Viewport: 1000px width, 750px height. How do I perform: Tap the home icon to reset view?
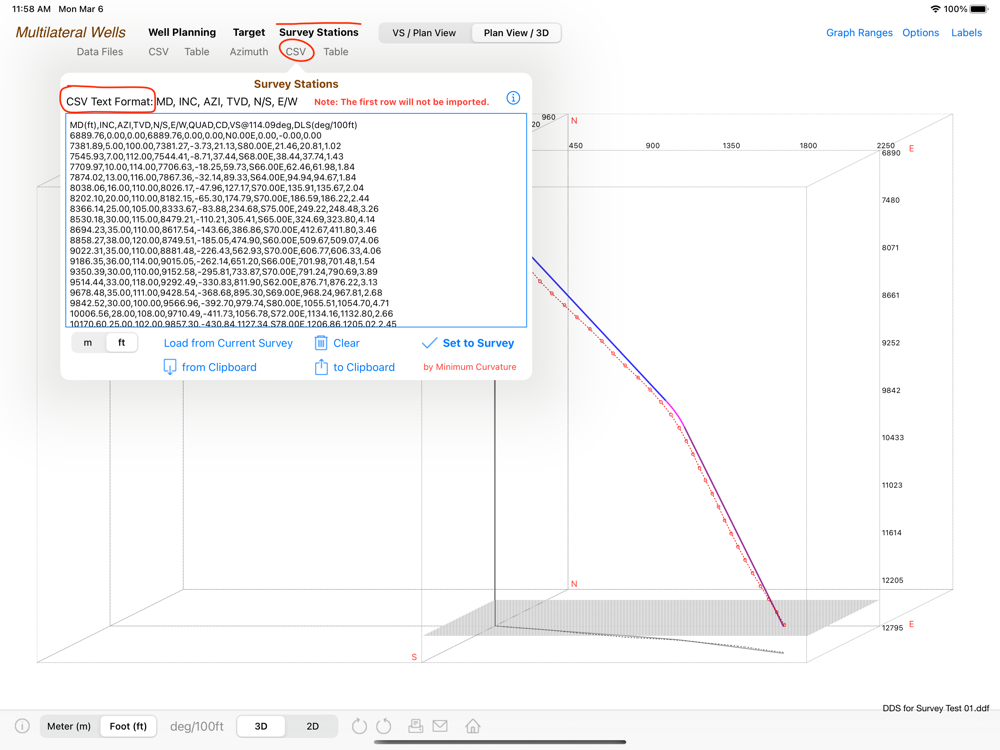coord(473,726)
